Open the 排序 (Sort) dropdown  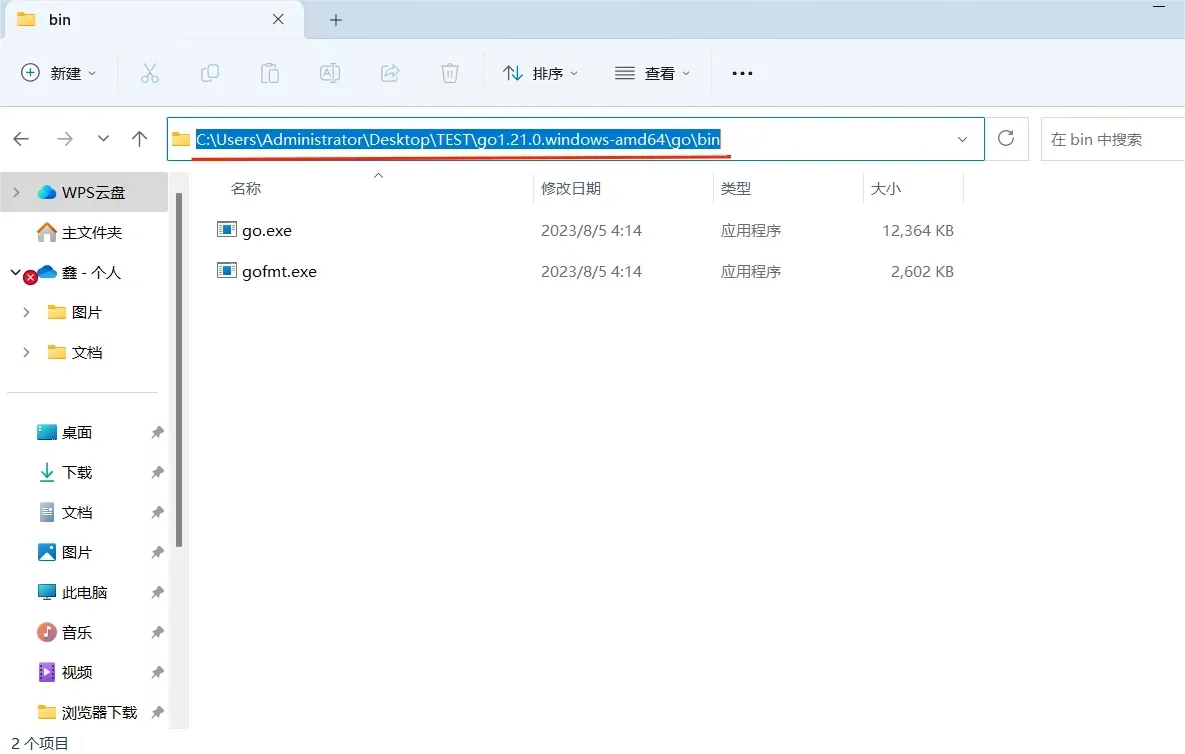tap(540, 73)
